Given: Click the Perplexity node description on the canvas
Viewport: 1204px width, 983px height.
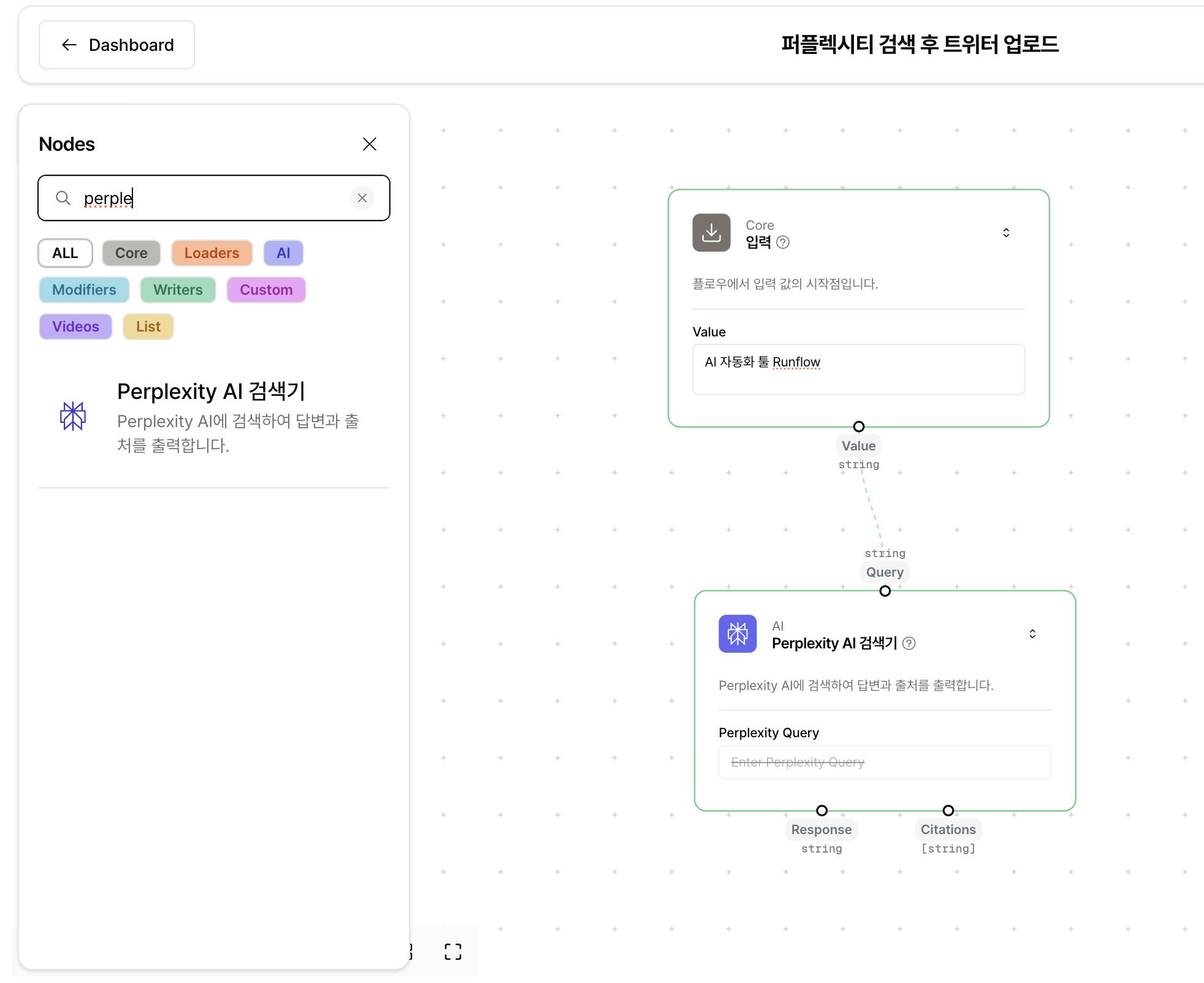Looking at the screenshot, I should (856, 685).
